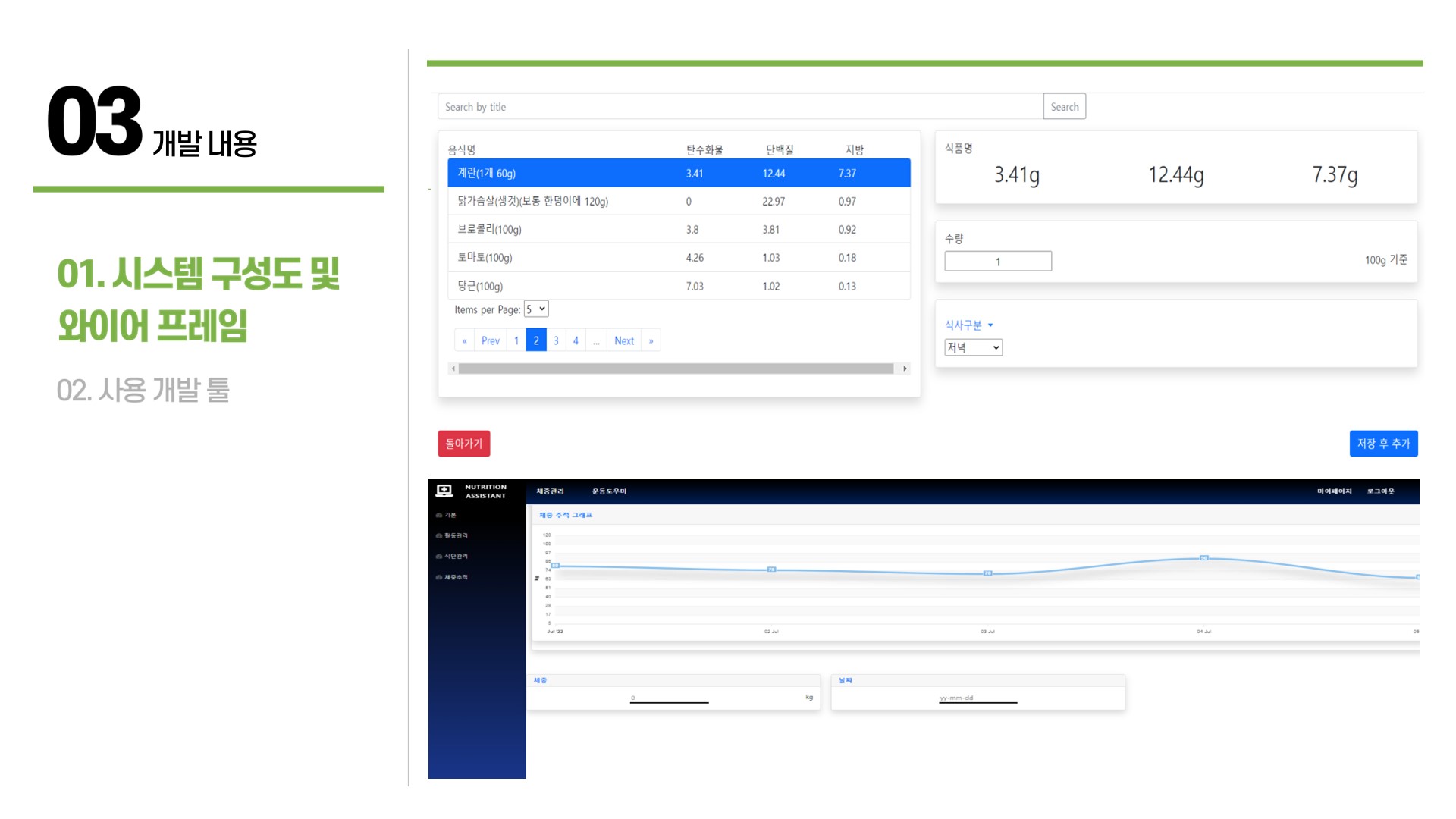Screen dimensions: 1456x819
Task: Select 체중추적 in the sidebar
Action: tap(457, 578)
